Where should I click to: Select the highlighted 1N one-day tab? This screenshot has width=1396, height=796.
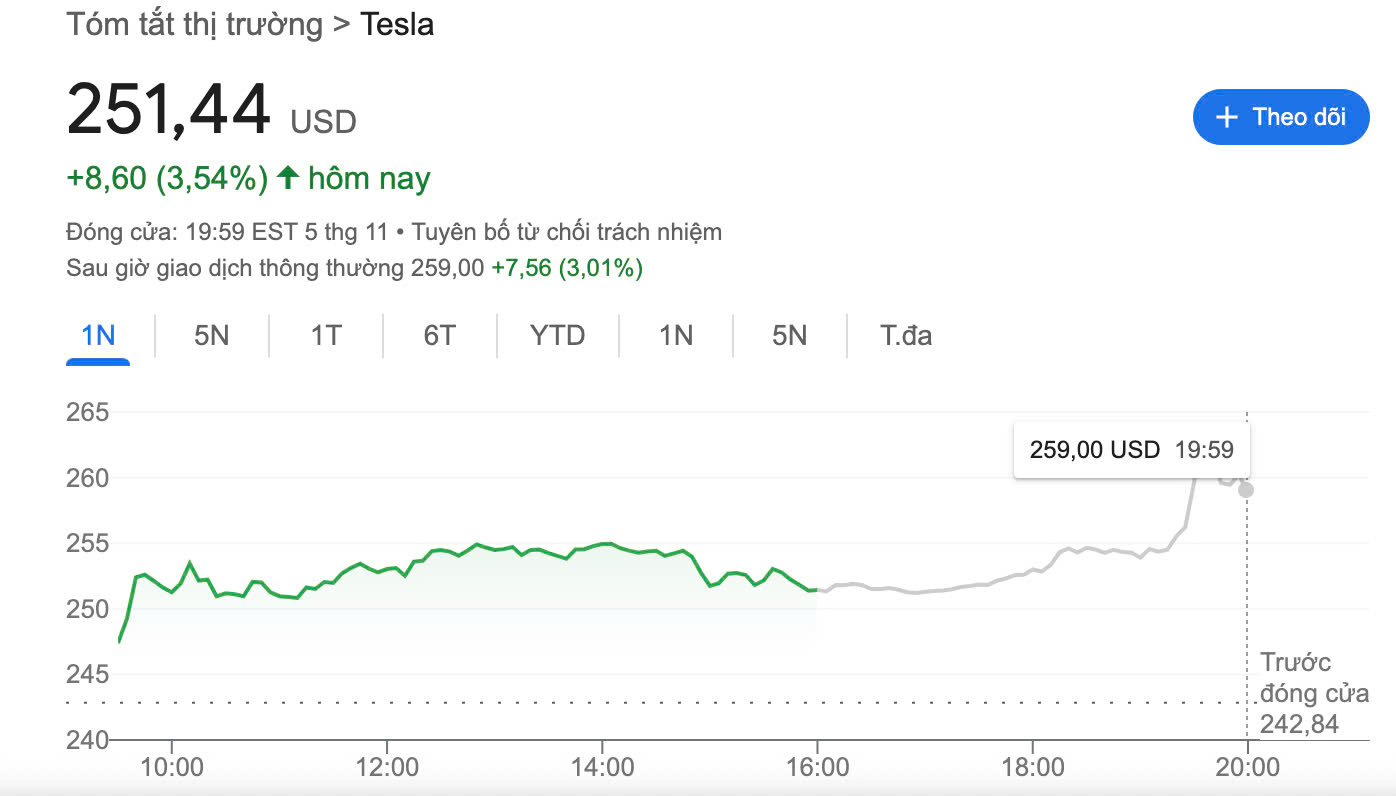pos(98,335)
